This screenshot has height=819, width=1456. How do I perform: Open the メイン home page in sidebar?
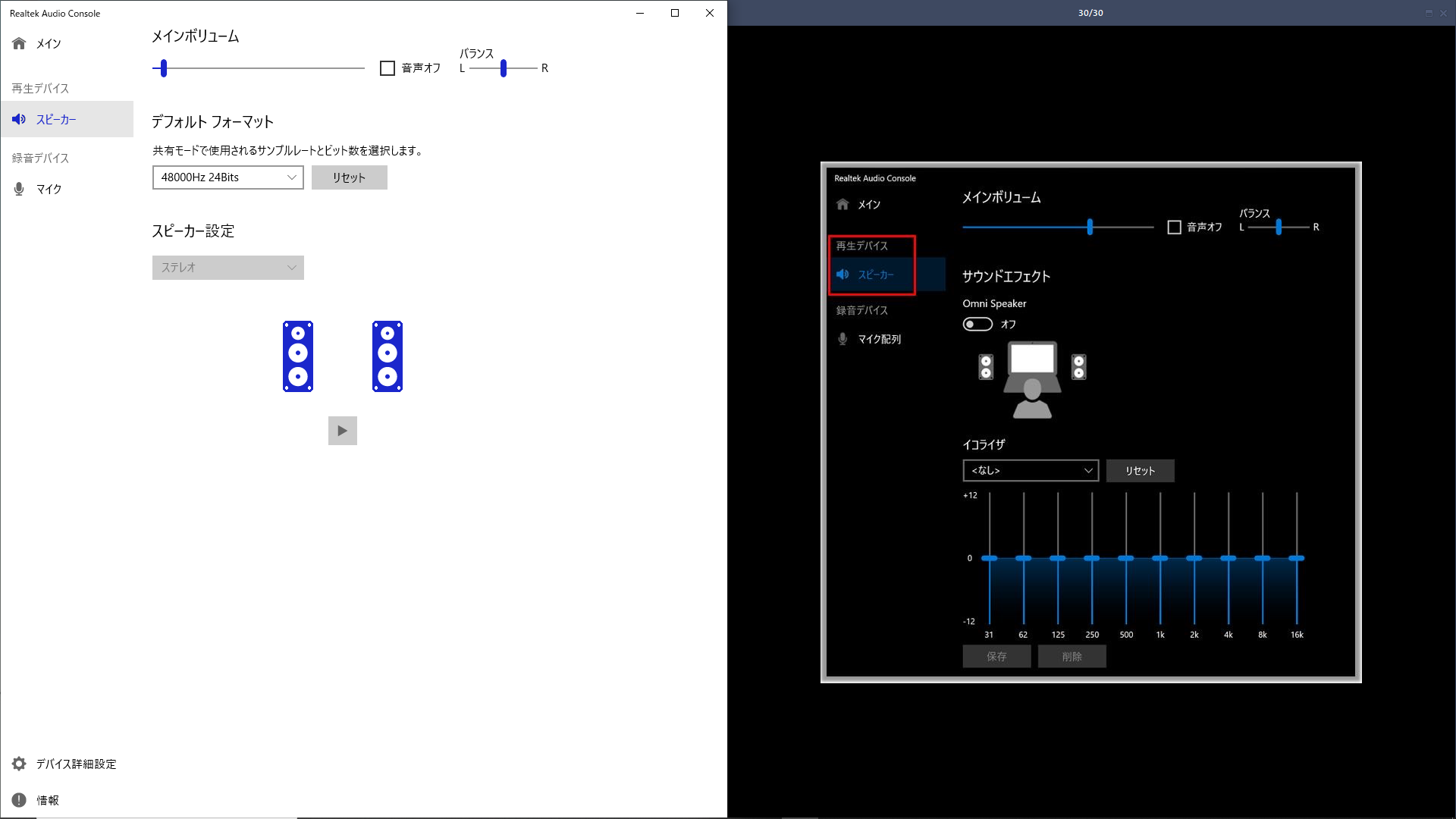pyautogui.click(x=67, y=44)
